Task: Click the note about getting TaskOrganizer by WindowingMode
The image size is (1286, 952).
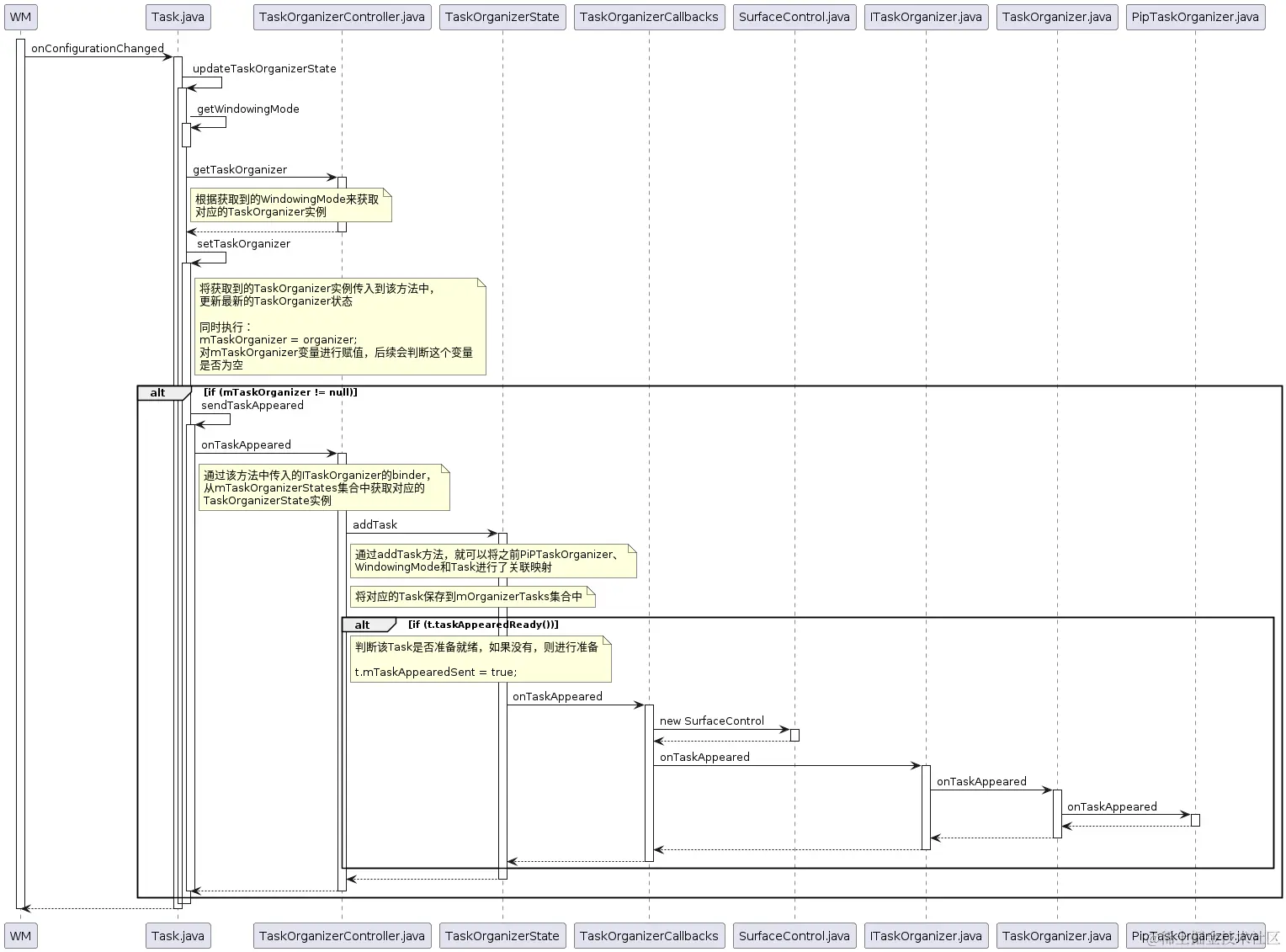Action: pyautogui.click(x=291, y=205)
